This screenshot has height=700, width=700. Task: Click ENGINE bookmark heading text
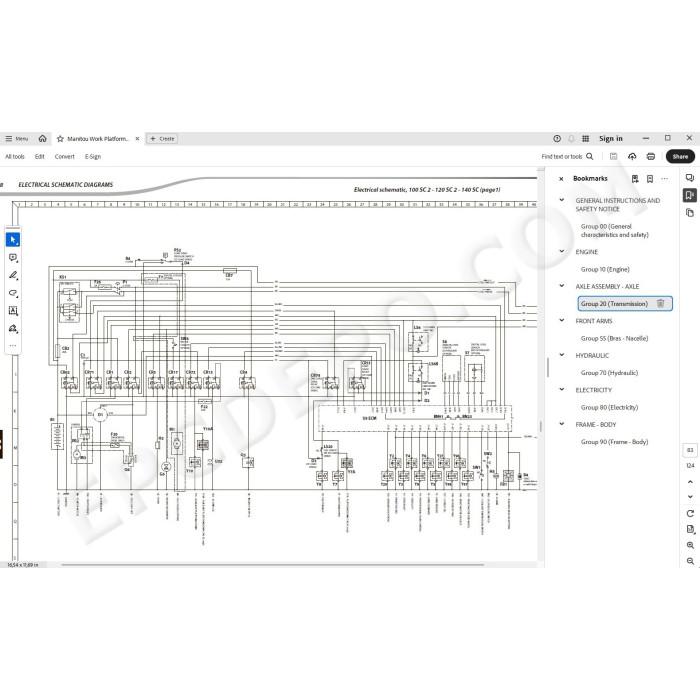(x=586, y=252)
